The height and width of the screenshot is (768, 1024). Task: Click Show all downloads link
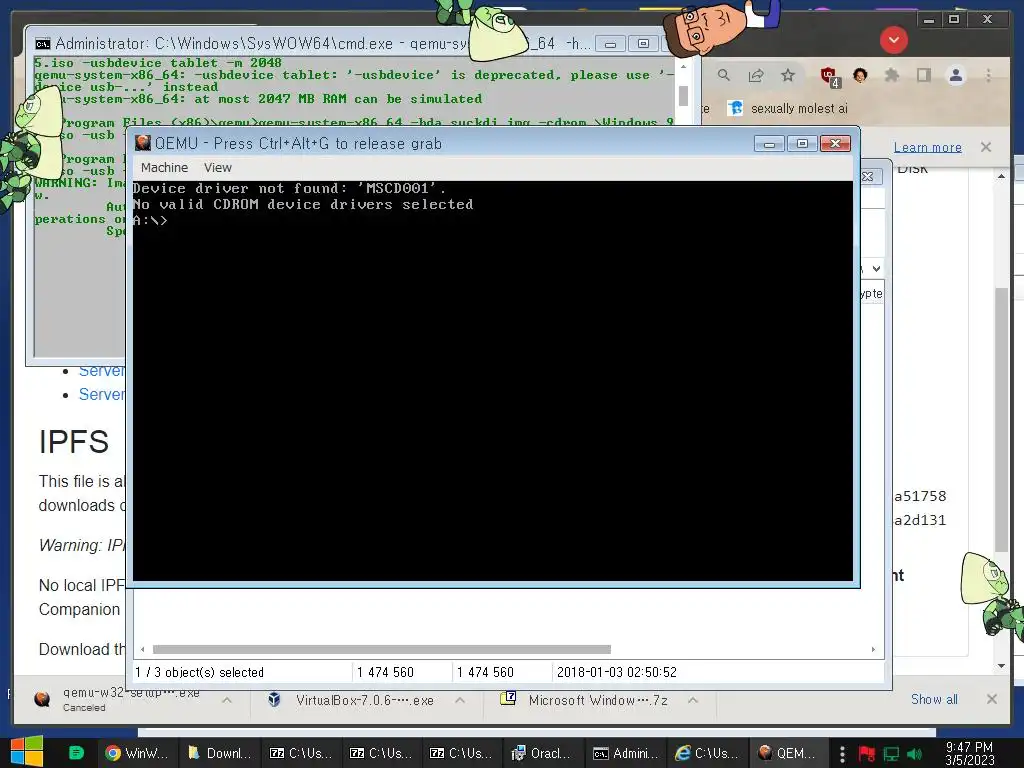tap(934, 699)
